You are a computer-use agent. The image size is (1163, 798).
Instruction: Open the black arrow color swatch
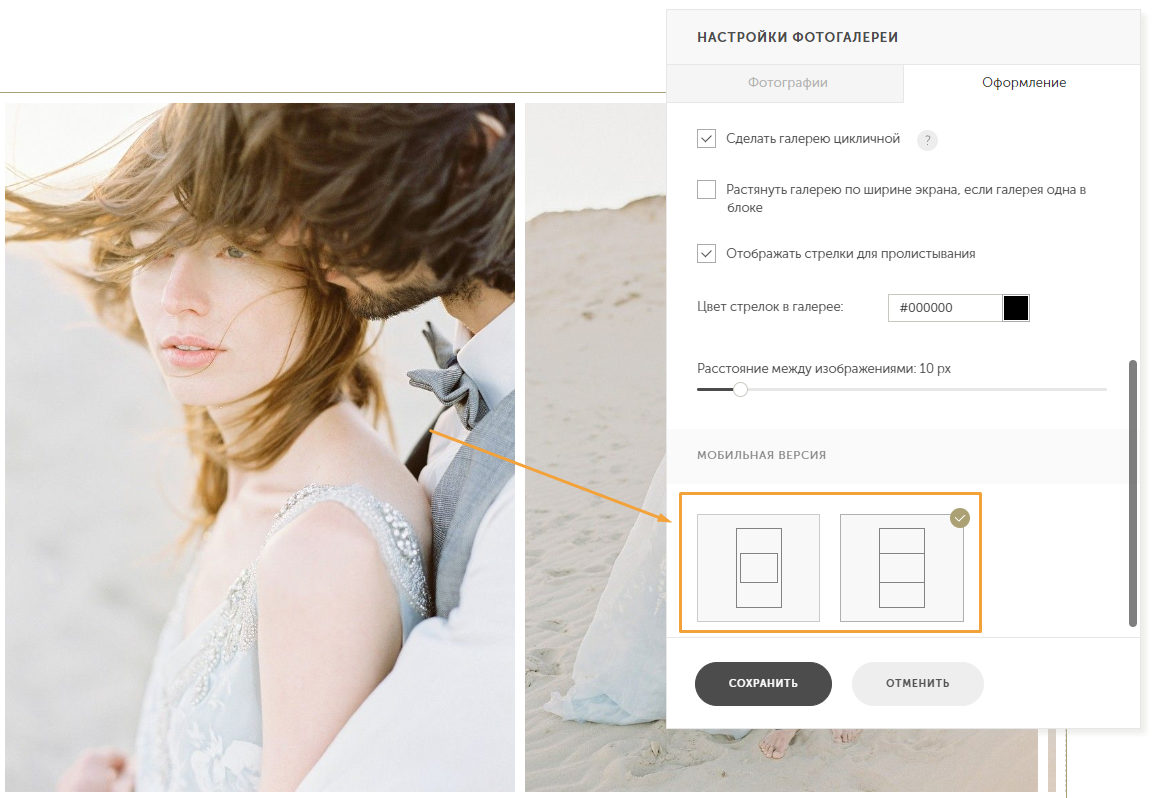1015,308
